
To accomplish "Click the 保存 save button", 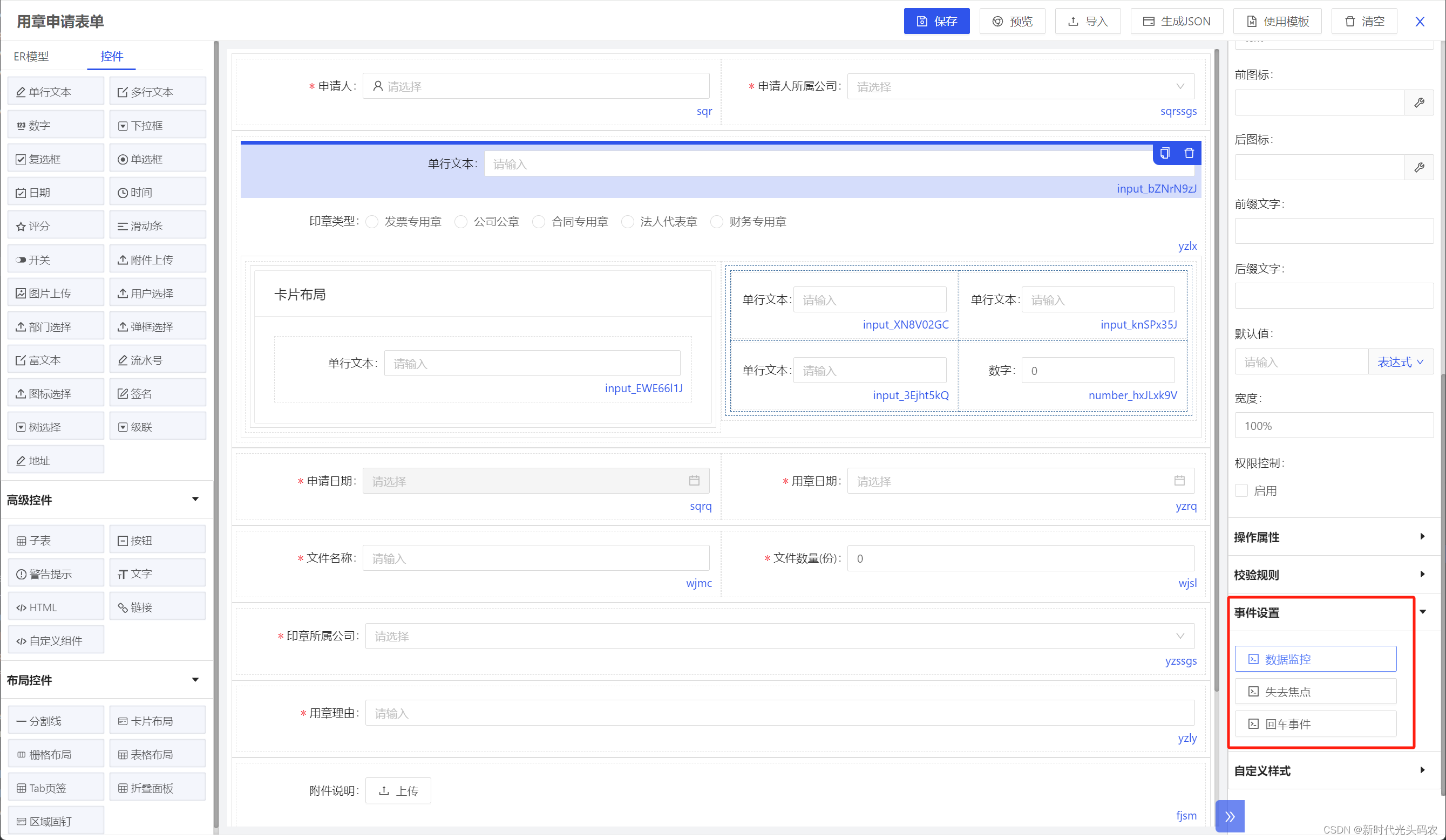I will [936, 21].
